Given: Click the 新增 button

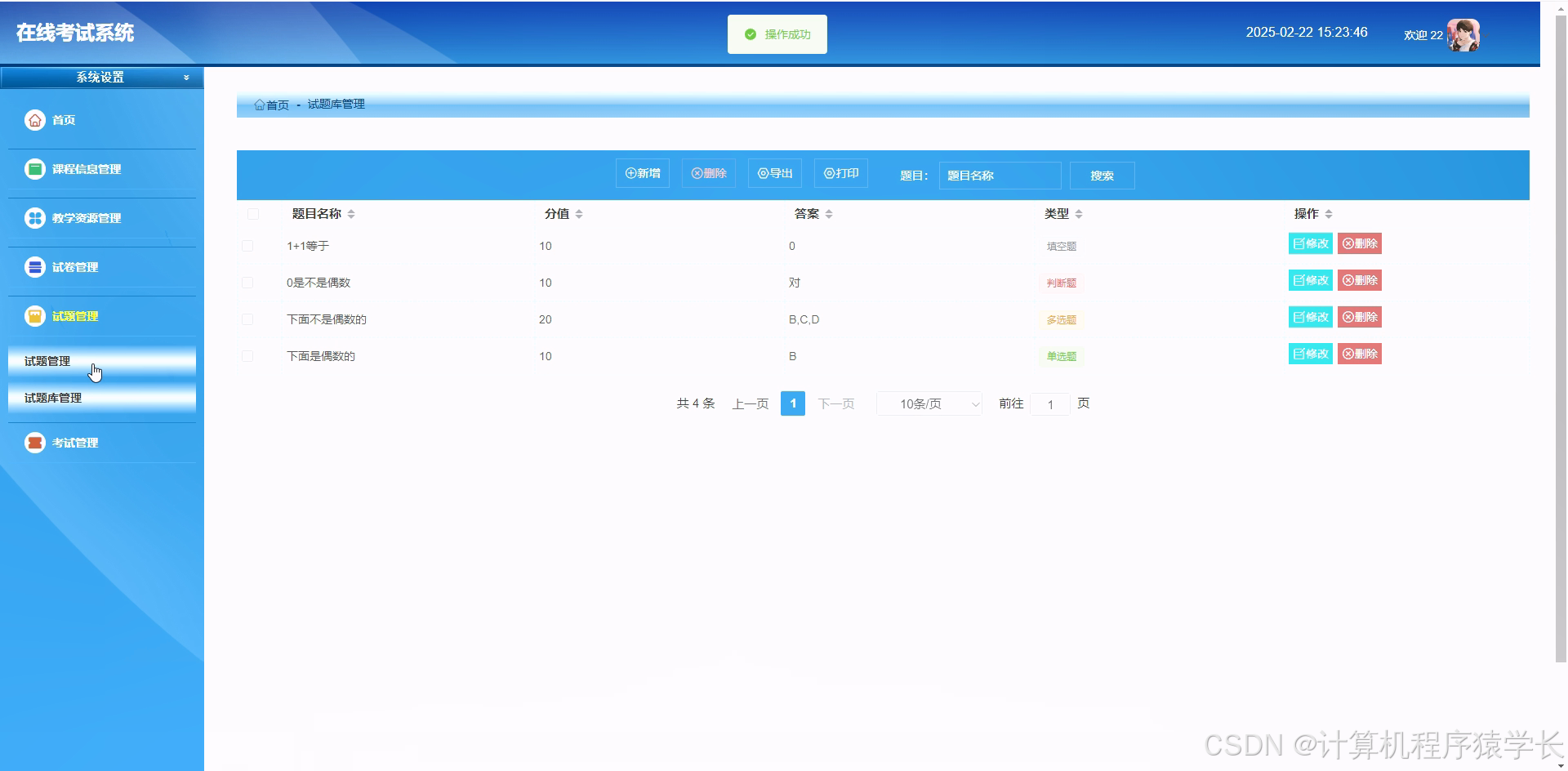Looking at the screenshot, I should [643, 173].
